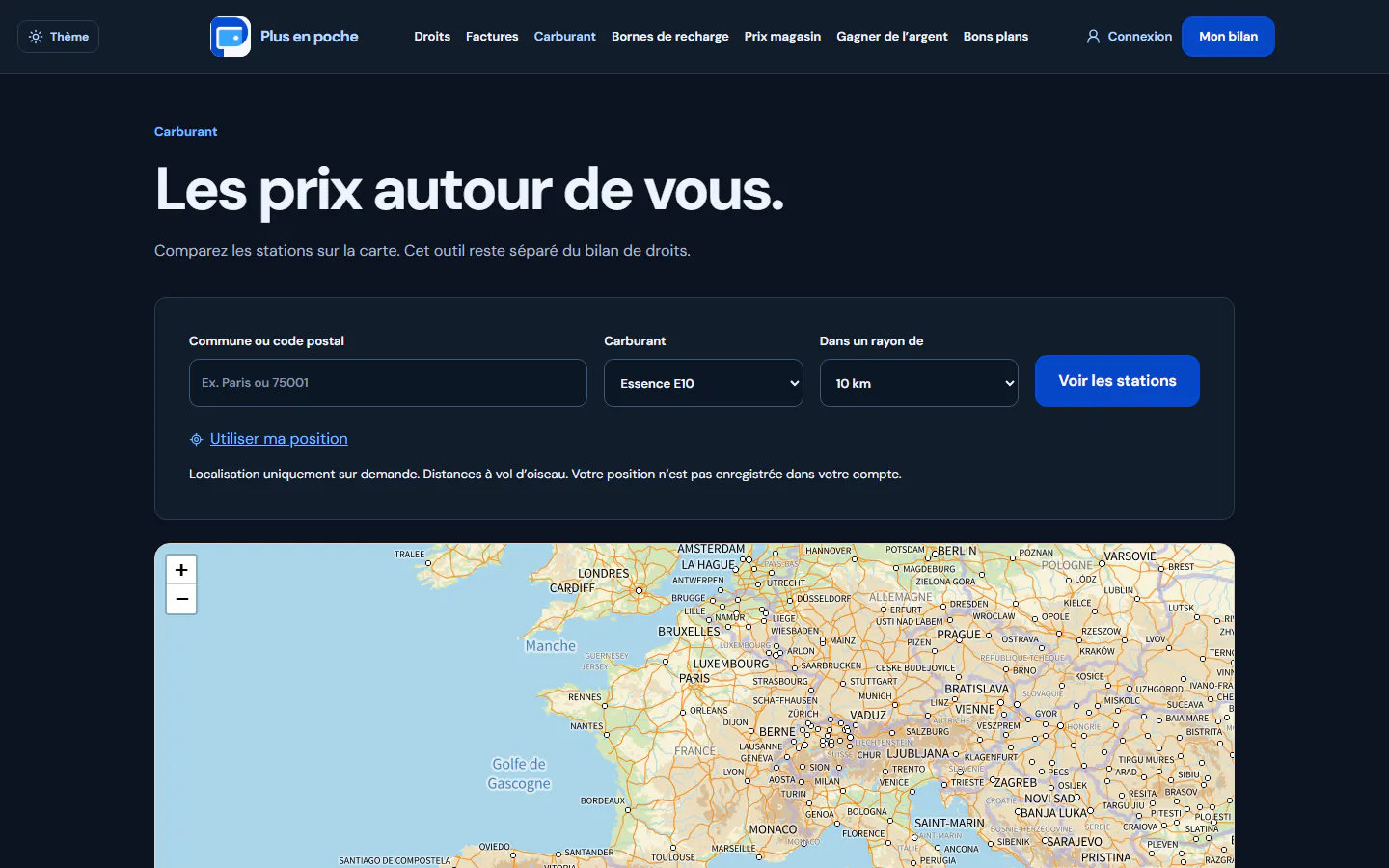Click BERLIN label on the map
The width and height of the screenshot is (1389, 868).
point(957,551)
